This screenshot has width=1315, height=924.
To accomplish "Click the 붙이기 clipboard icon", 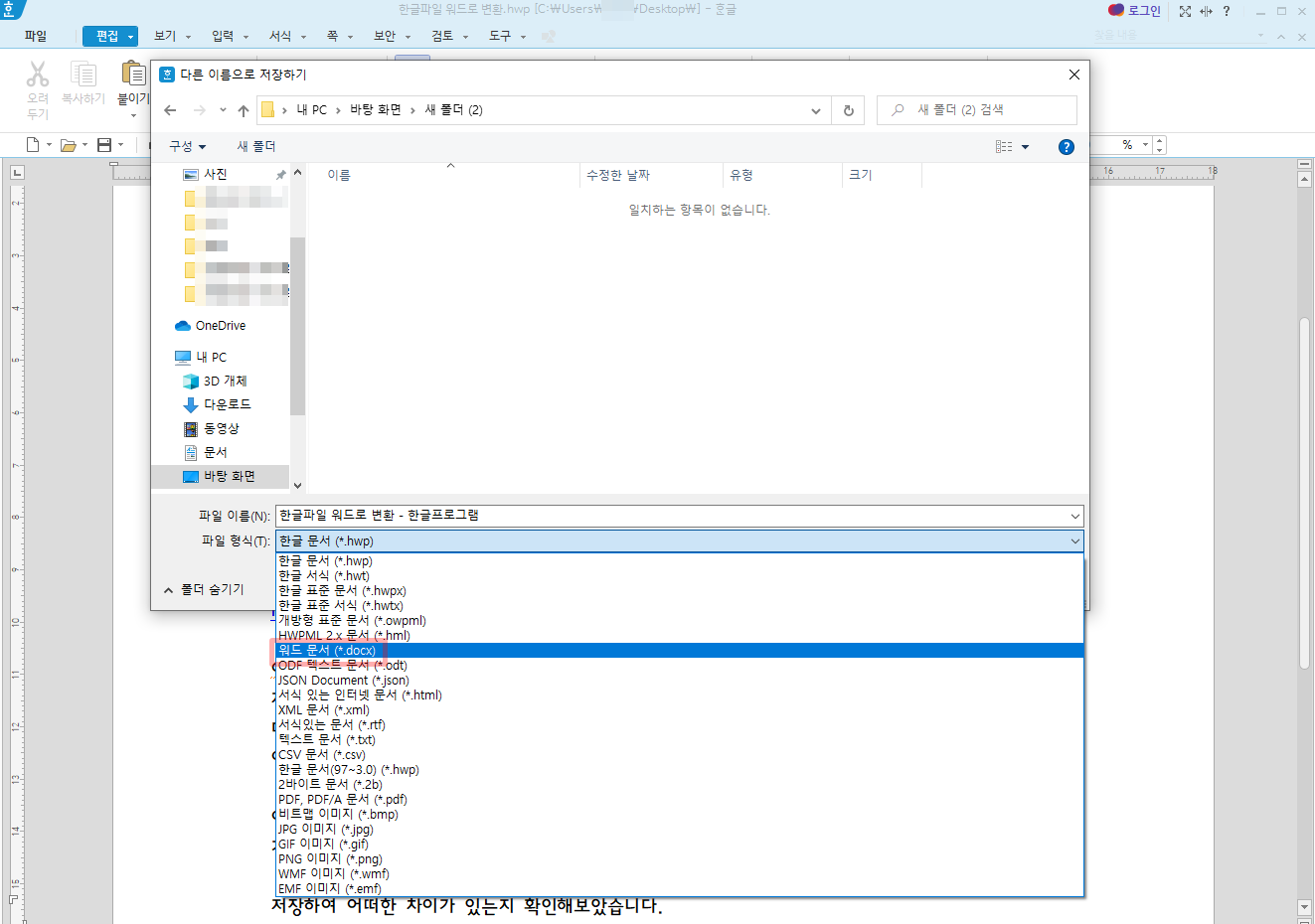I will click(132, 75).
